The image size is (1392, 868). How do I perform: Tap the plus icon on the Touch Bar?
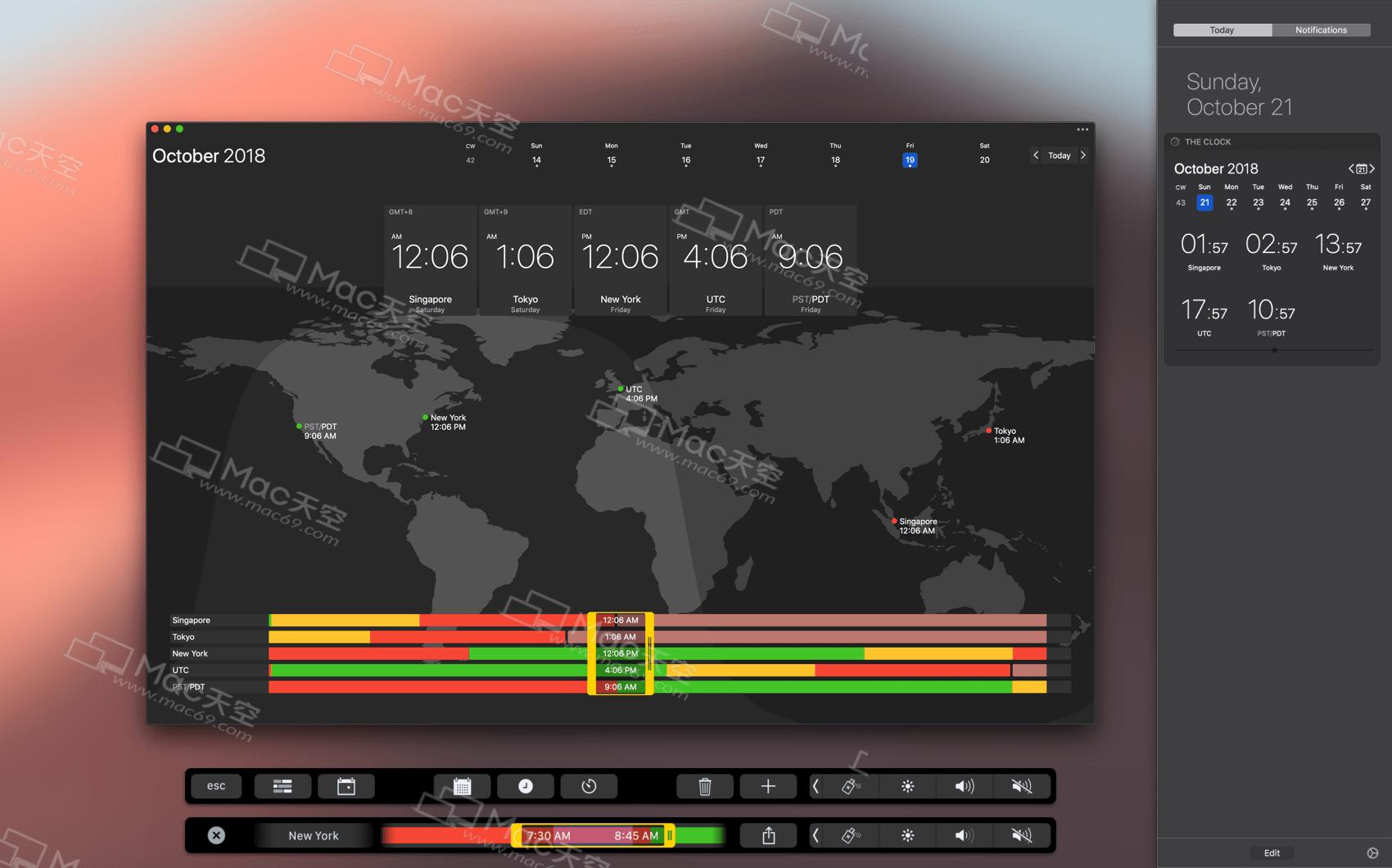tap(768, 786)
